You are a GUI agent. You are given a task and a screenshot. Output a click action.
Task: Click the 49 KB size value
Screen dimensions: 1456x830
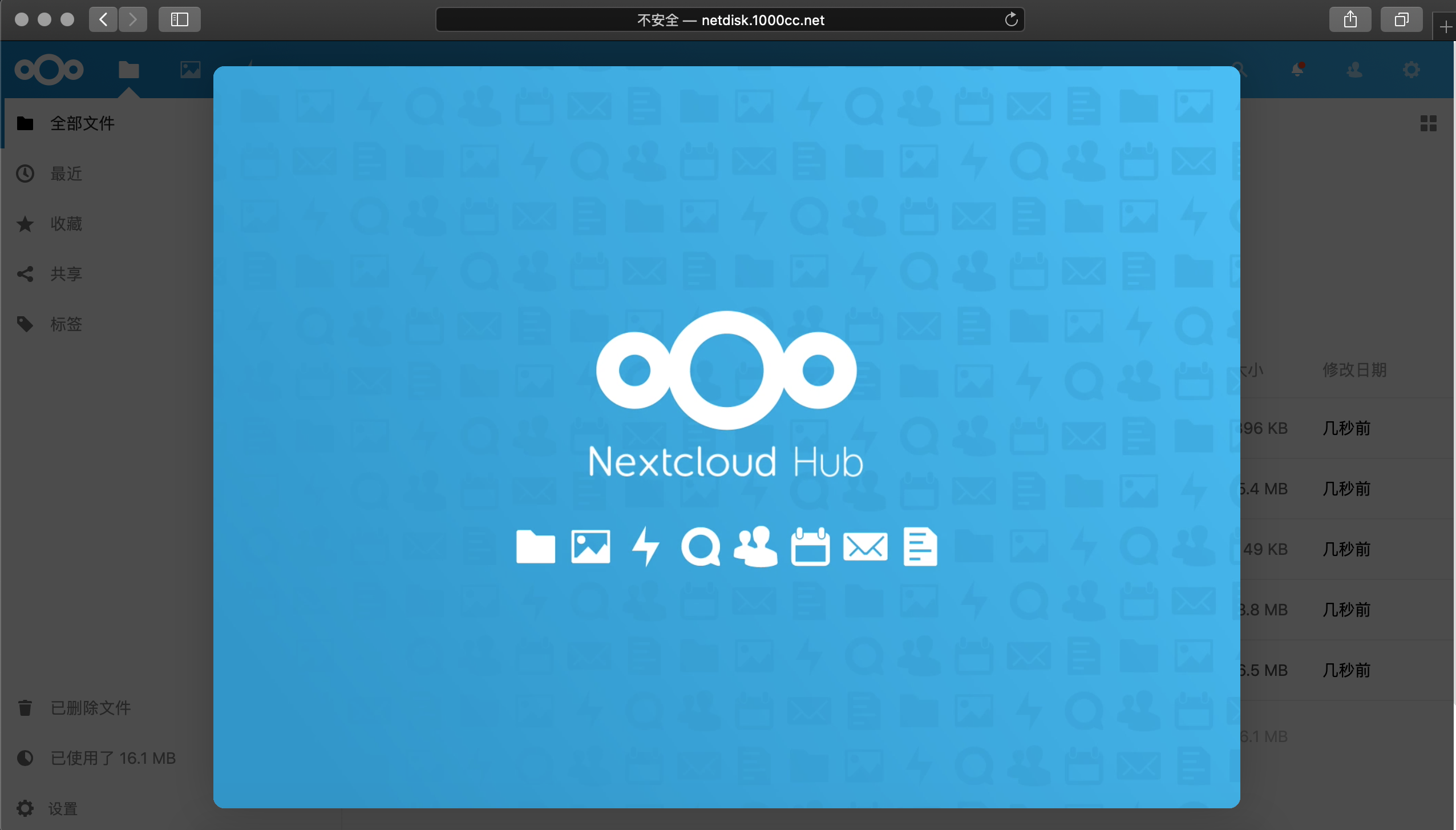point(1264,549)
